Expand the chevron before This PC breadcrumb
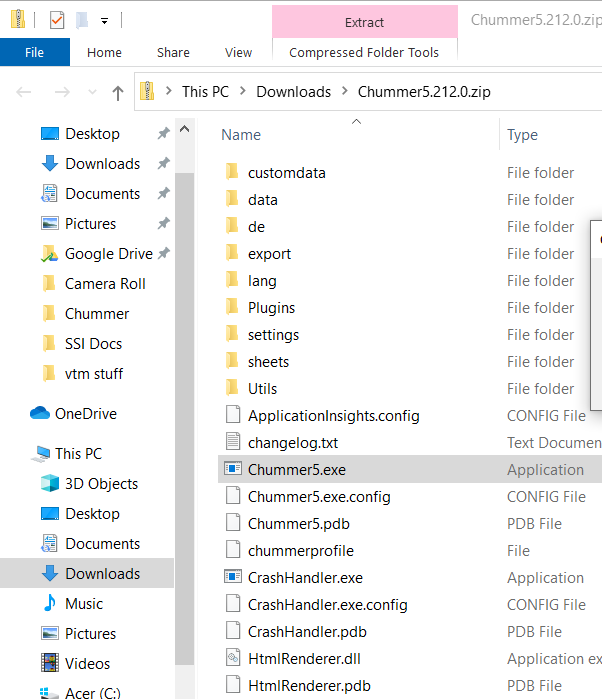 point(169,91)
